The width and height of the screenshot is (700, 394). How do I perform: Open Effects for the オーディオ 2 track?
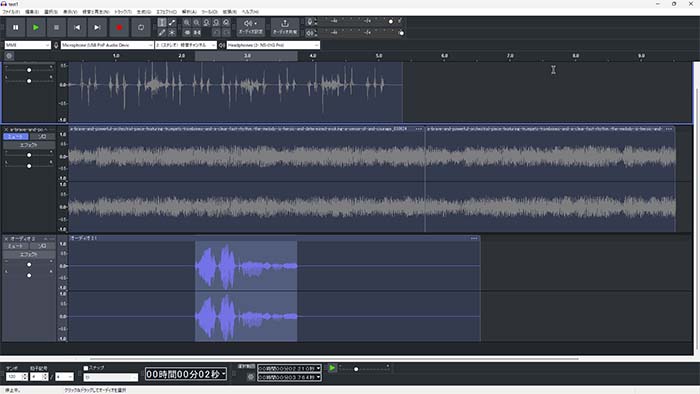[x=29, y=254]
